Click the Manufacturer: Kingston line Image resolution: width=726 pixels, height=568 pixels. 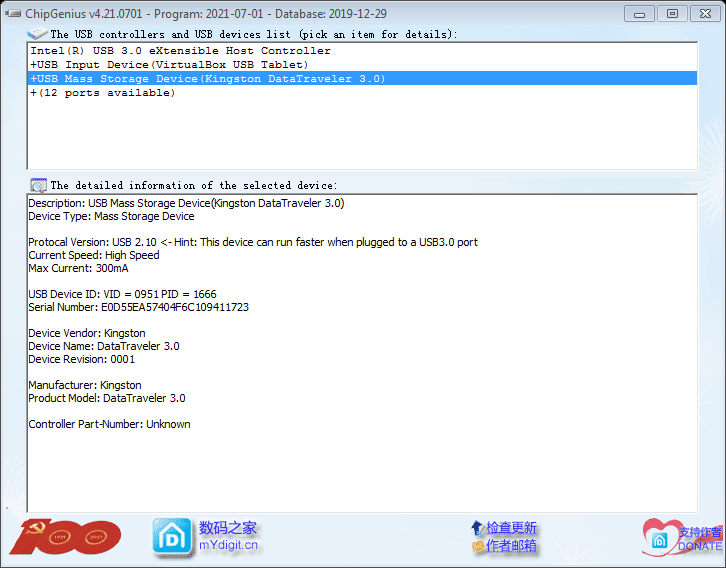(x=85, y=385)
